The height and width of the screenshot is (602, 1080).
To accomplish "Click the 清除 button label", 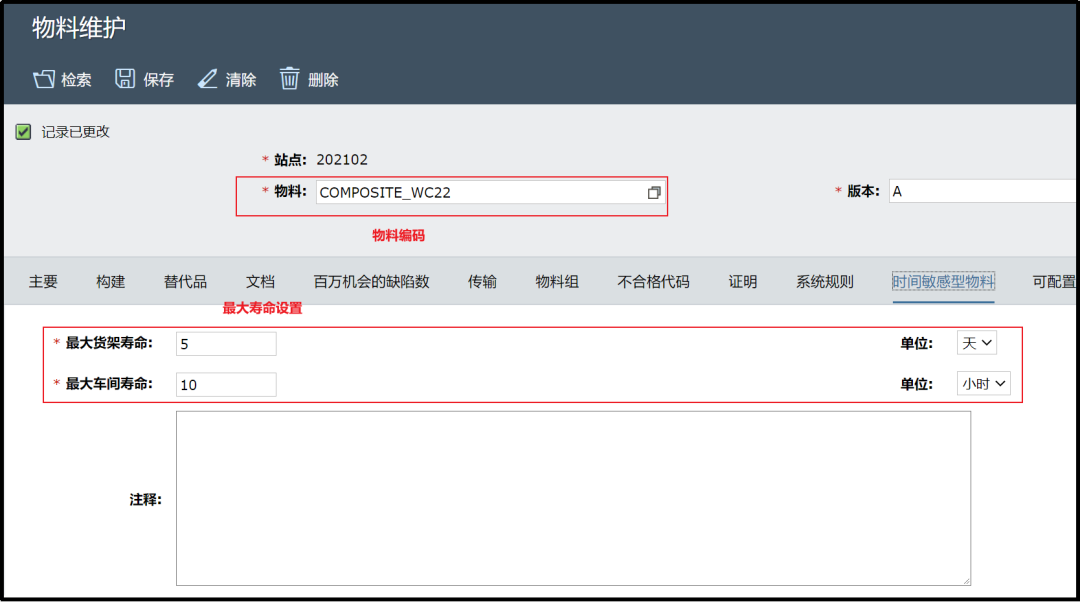I will 241,80.
